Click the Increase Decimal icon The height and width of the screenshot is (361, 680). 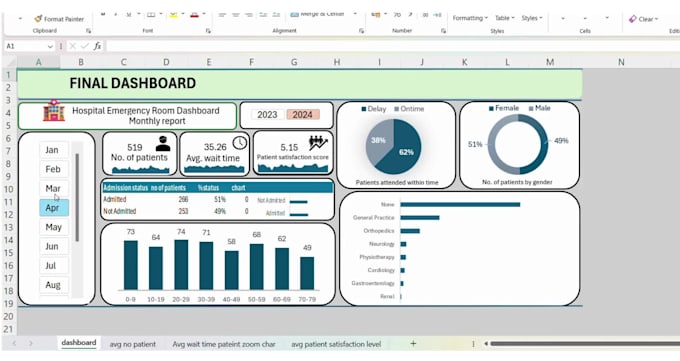point(425,15)
